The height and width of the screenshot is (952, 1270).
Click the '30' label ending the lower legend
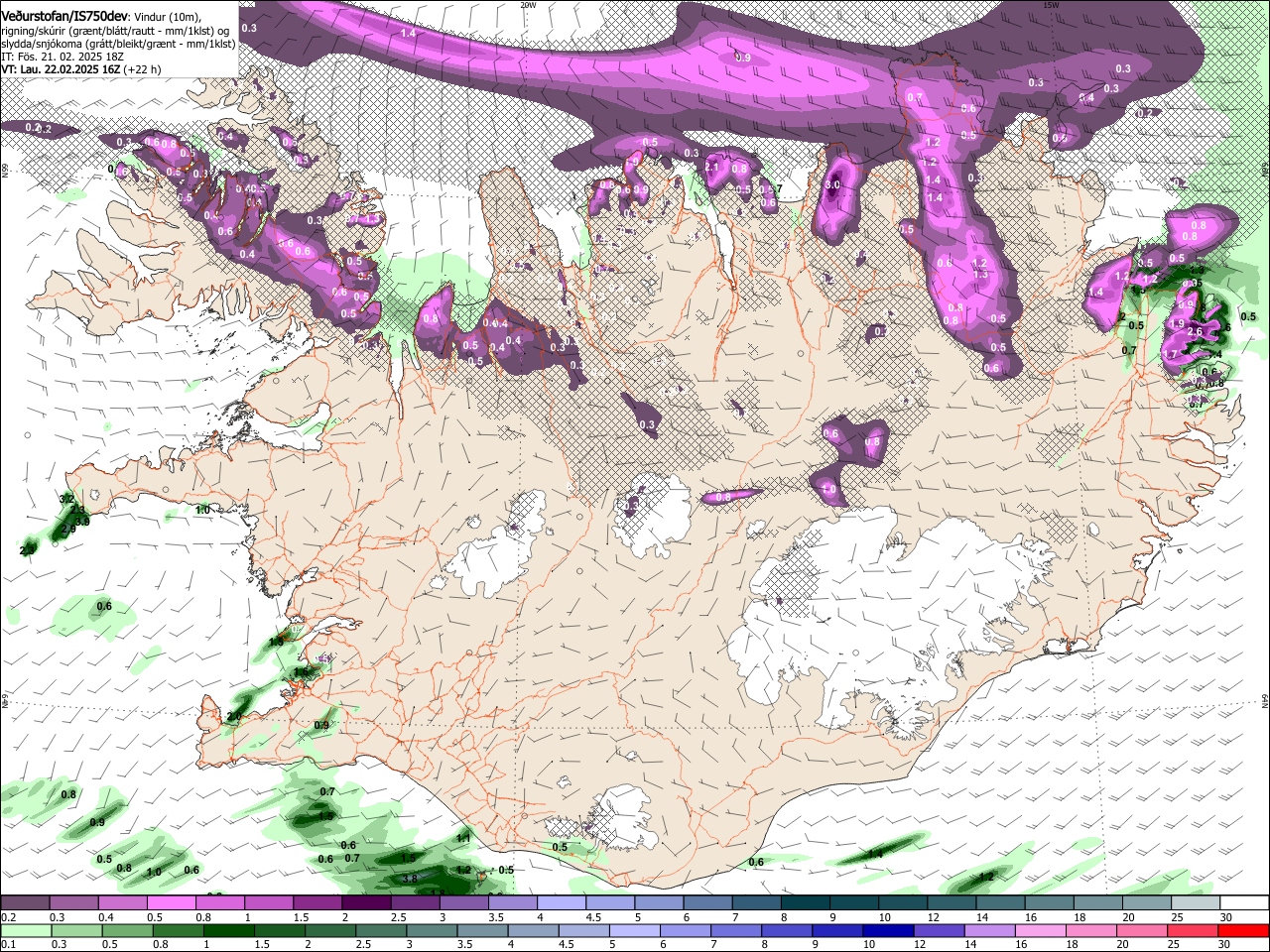[1225, 945]
